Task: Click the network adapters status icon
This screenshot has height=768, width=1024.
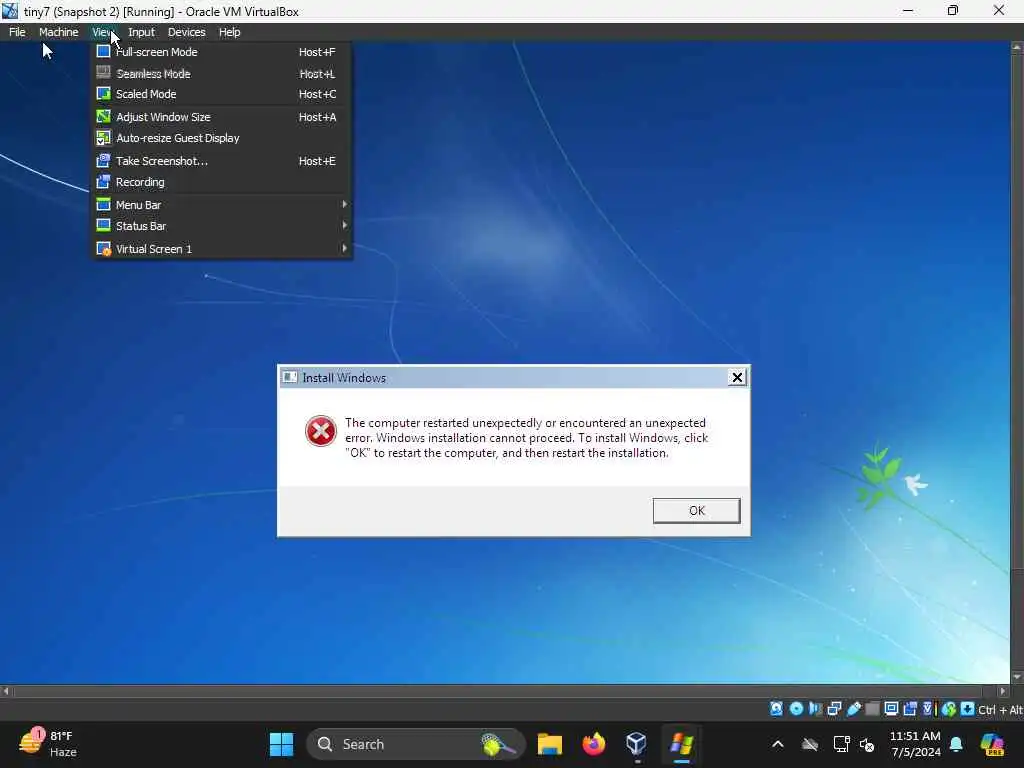Action: pos(834,709)
